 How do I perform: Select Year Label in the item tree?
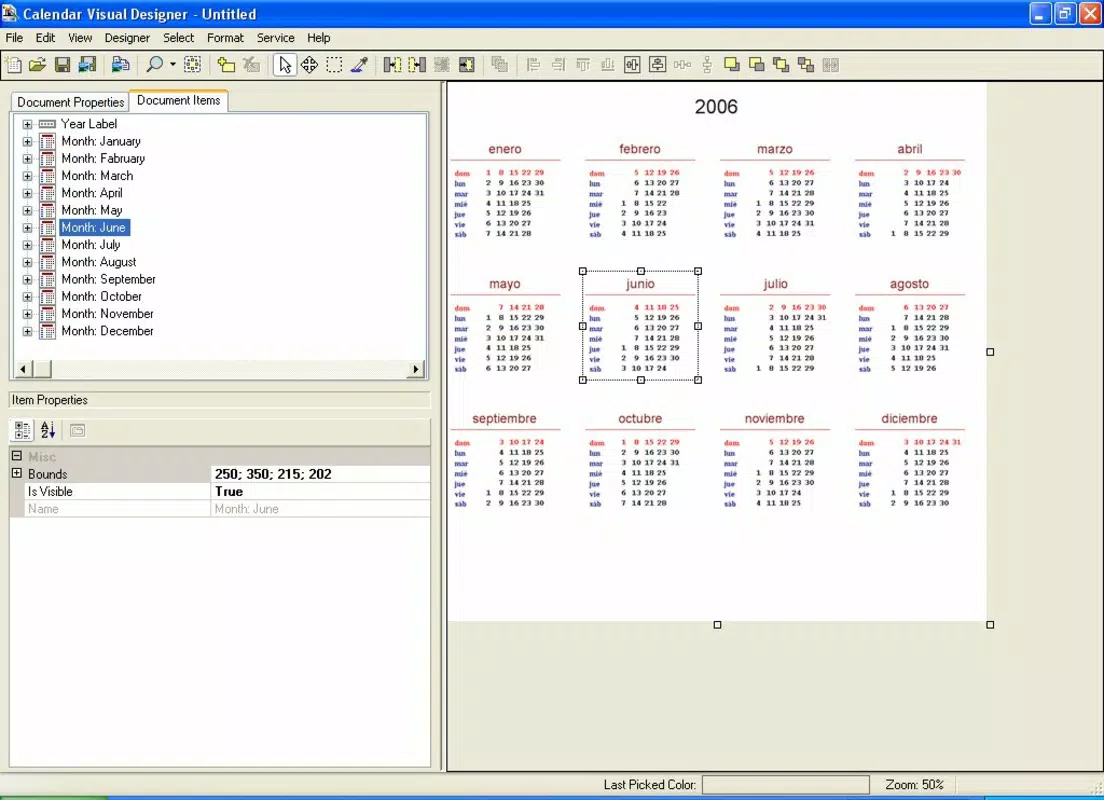[89, 124]
